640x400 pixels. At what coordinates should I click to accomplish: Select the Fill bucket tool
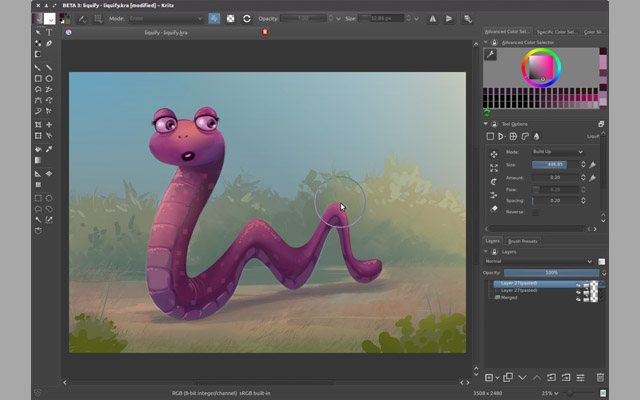(38, 149)
